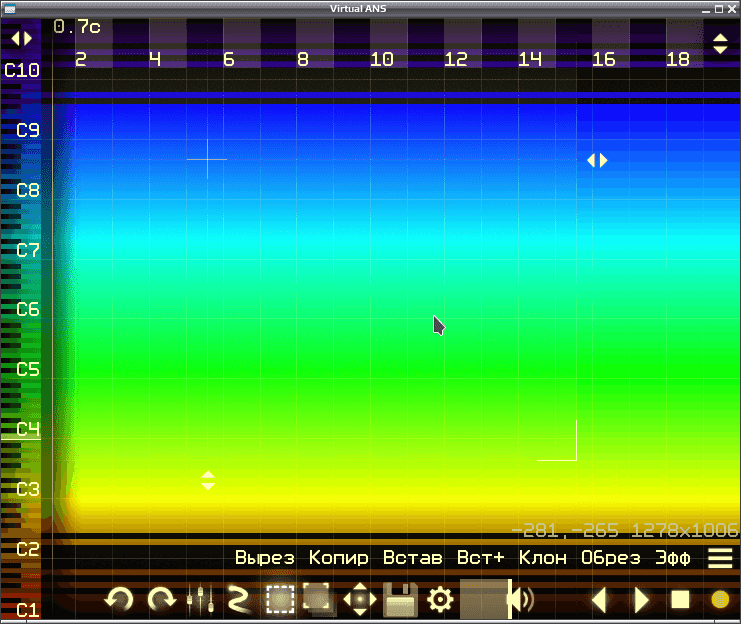This screenshot has width=741, height=624.
Task: Click the selection's horizontal resize arrows handle
Action: [597, 160]
